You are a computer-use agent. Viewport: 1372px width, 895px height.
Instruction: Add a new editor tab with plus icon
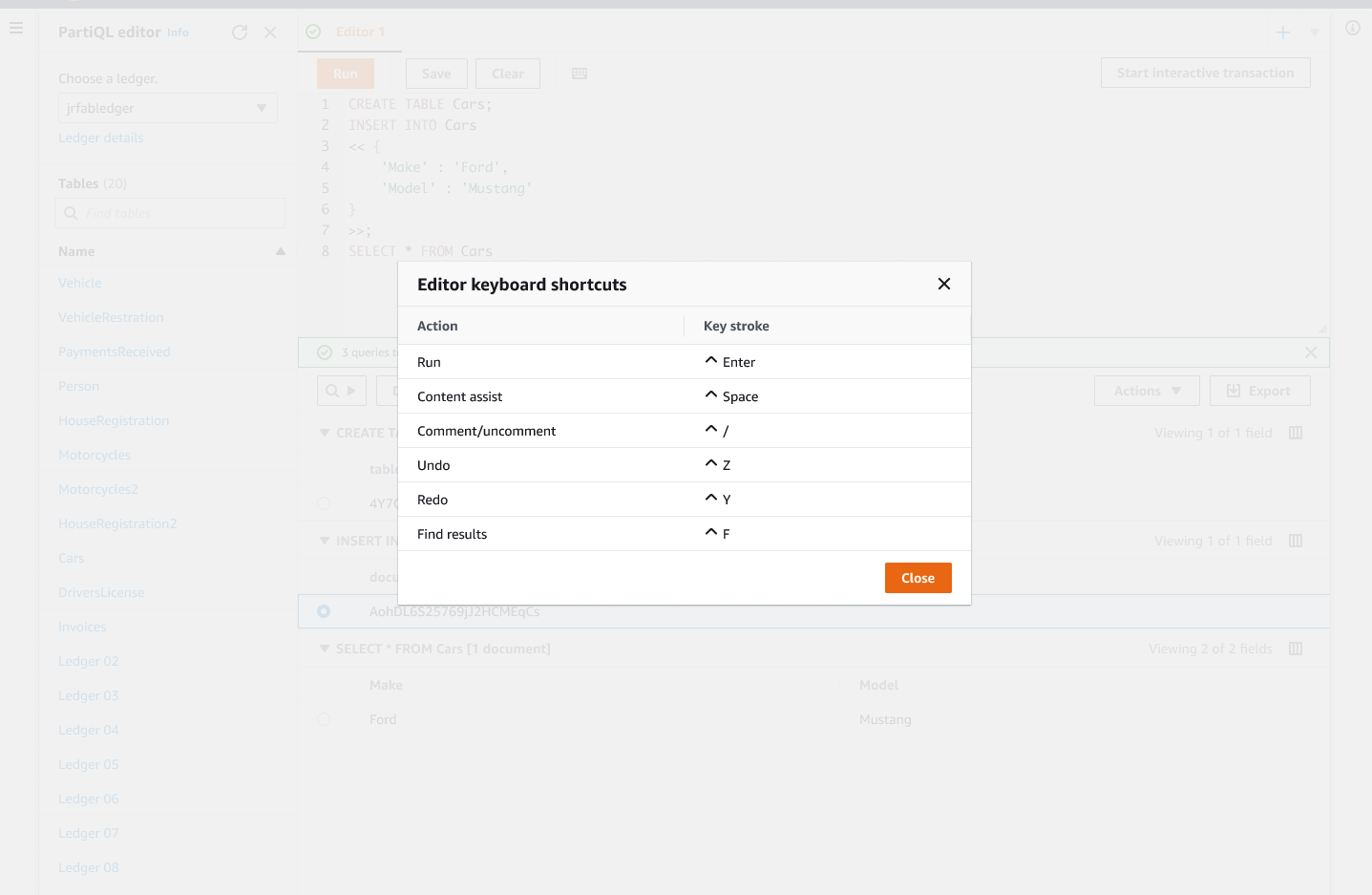point(1283,32)
